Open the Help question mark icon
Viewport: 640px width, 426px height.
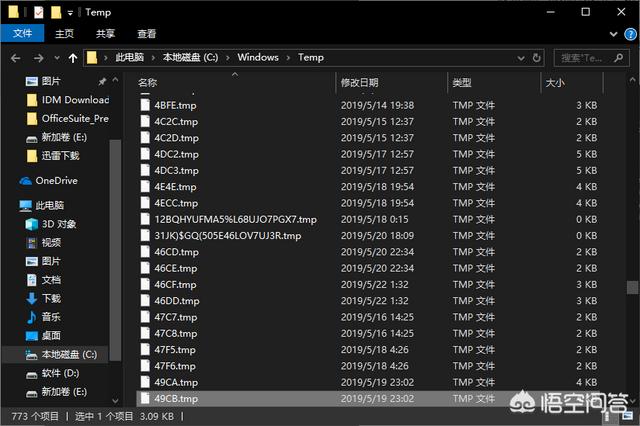[631, 34]
